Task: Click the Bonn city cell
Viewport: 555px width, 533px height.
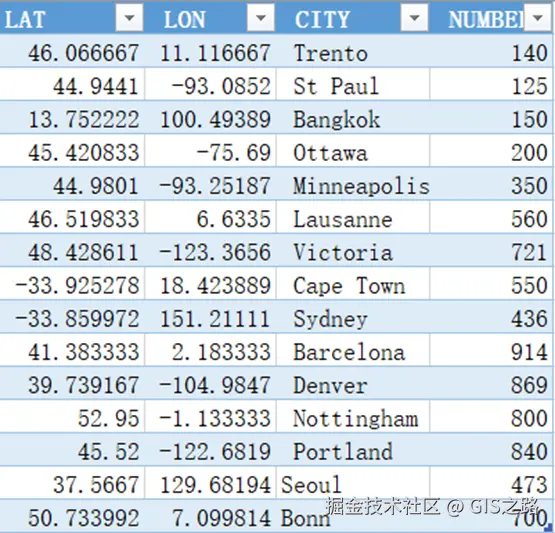Action: tap(353, 516)
